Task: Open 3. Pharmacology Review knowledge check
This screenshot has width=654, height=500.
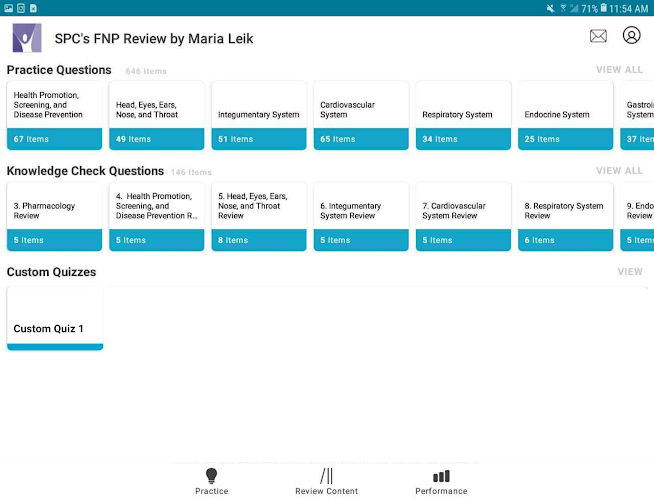Action: pyautogui.click(x=55, y=216)
